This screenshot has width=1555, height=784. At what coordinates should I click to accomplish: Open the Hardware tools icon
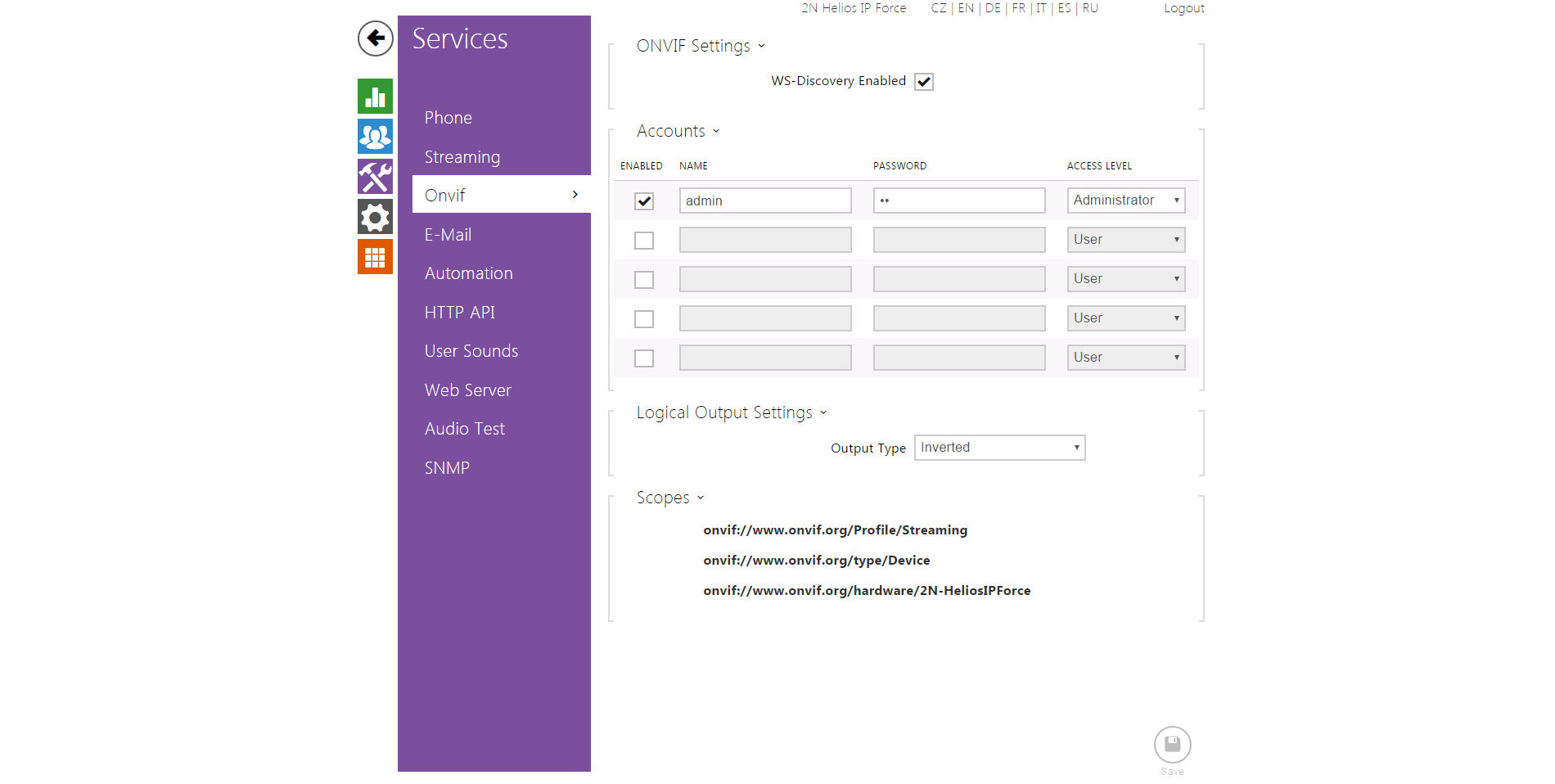[x=375, y=177]
